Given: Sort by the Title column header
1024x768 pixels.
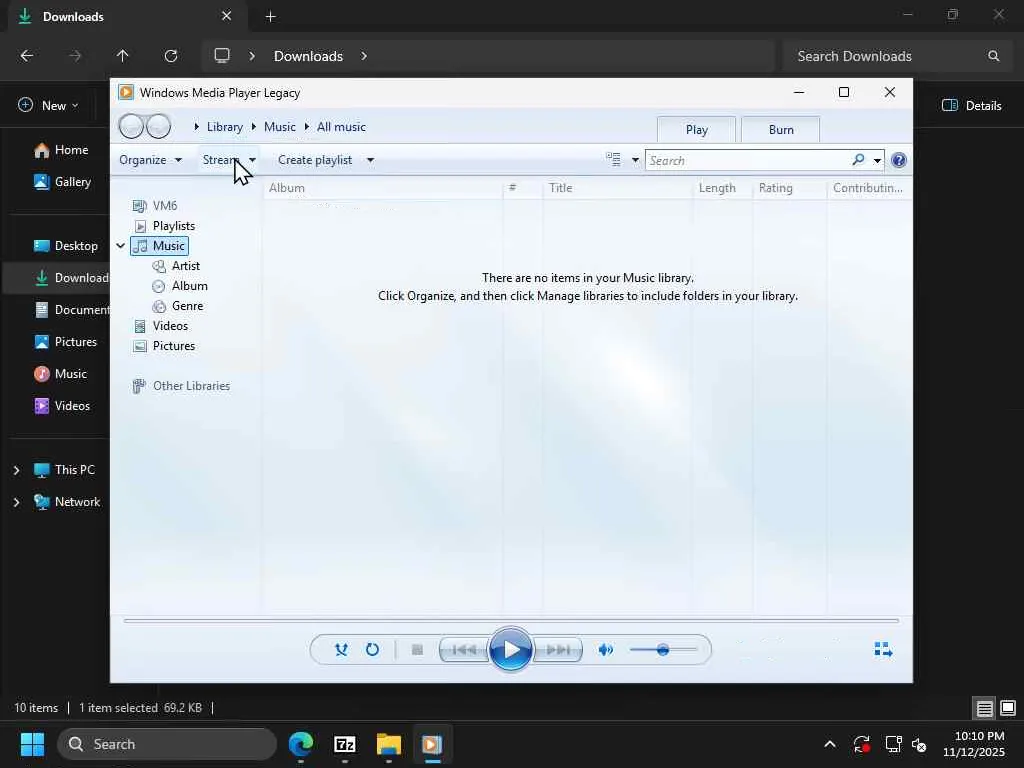Looking at the screenshot, I should pyautogui.click(x=617, y=188).
